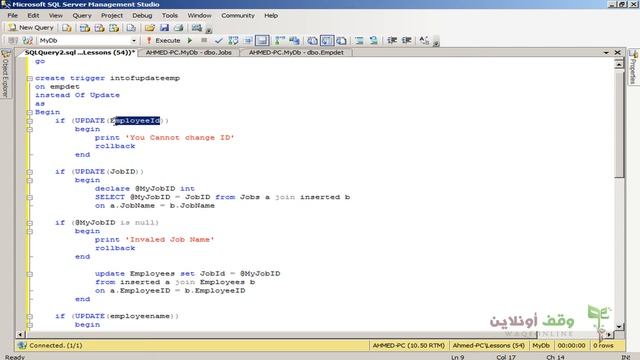Open the Tools menu

coord(170,16)
